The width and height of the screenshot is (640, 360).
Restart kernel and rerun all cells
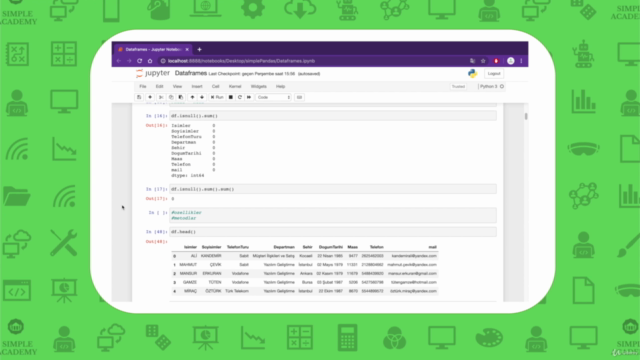point(249,97)
